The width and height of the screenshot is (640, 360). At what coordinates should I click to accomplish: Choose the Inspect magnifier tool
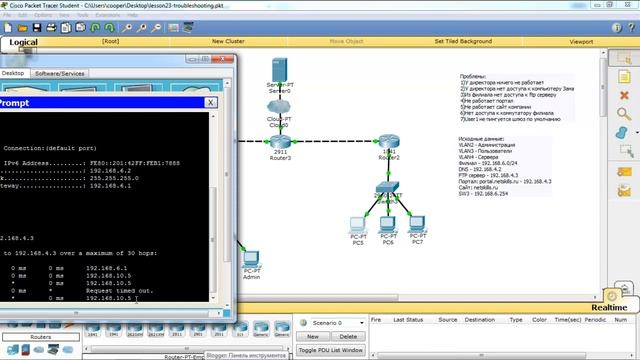pos(624,113)
